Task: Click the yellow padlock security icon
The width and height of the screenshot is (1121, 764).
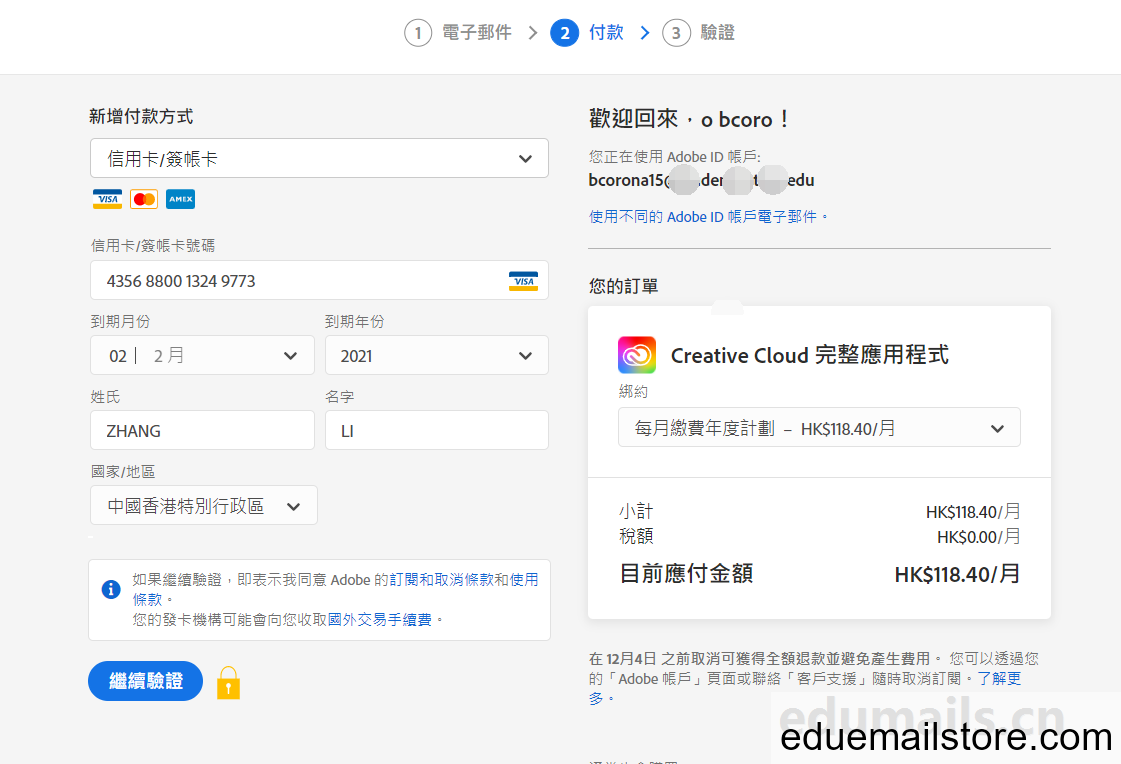Action: 228,683
